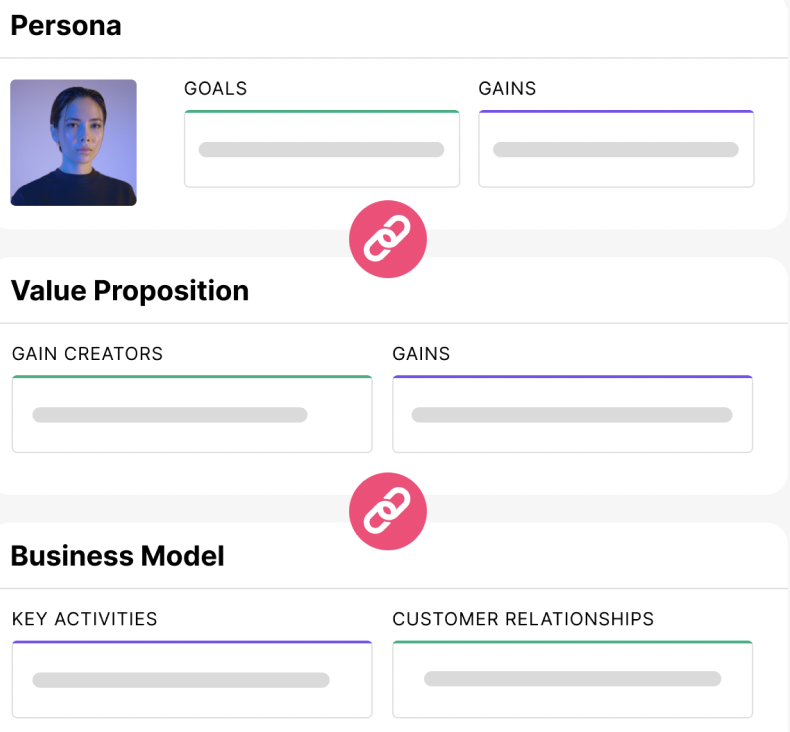This screenshot has width=790, height=732.
Task: Click the GOALS label in Persona
Action: coord(215,89)
